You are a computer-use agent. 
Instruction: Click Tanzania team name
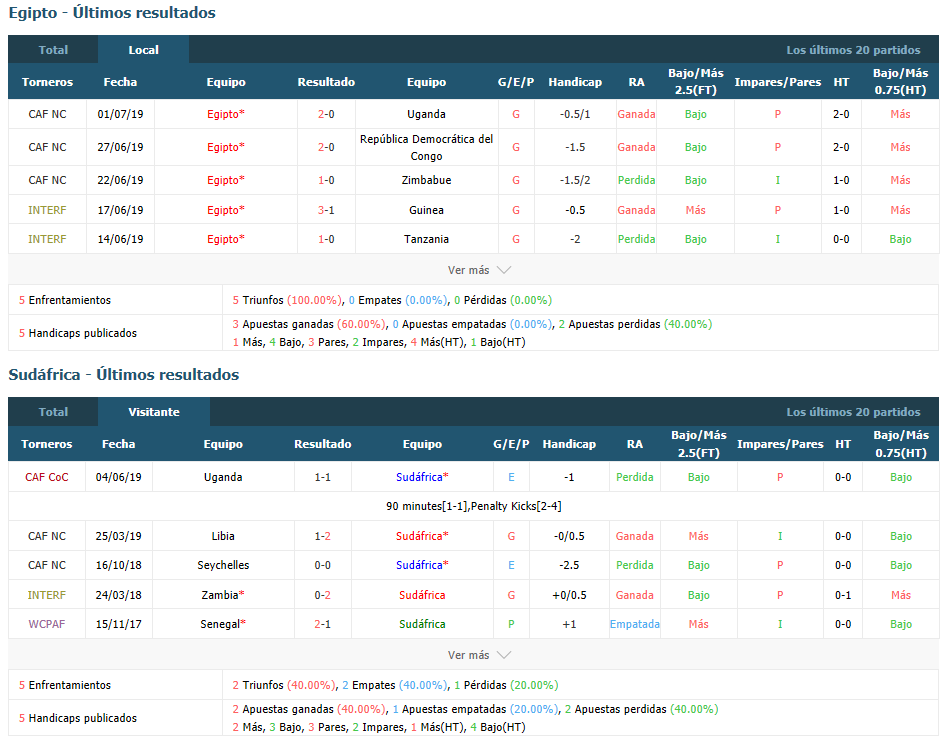(426, 239)
